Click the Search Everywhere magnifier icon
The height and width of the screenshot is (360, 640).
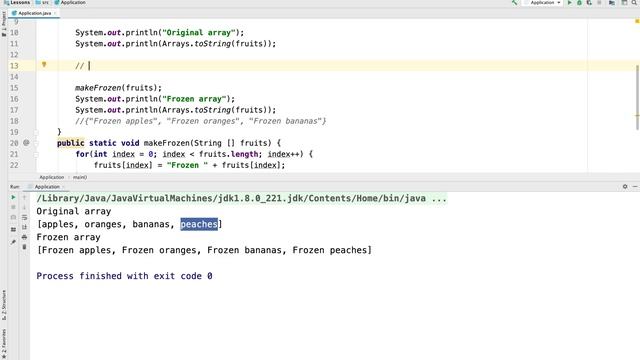pyautogui.click(x=635, y=2)
